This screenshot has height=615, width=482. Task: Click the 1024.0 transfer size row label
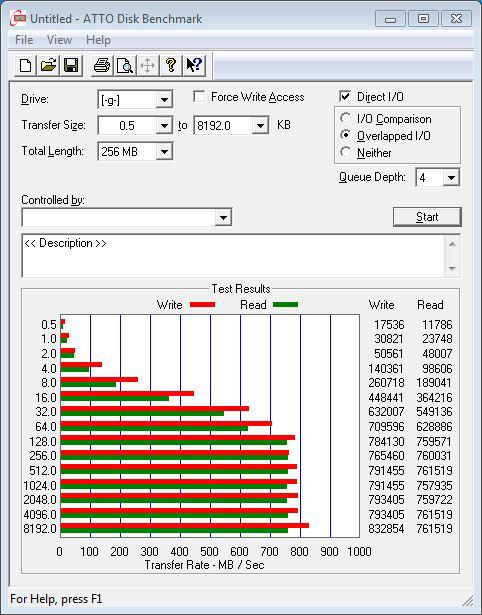pyautogui.click(x=40, y=486)
